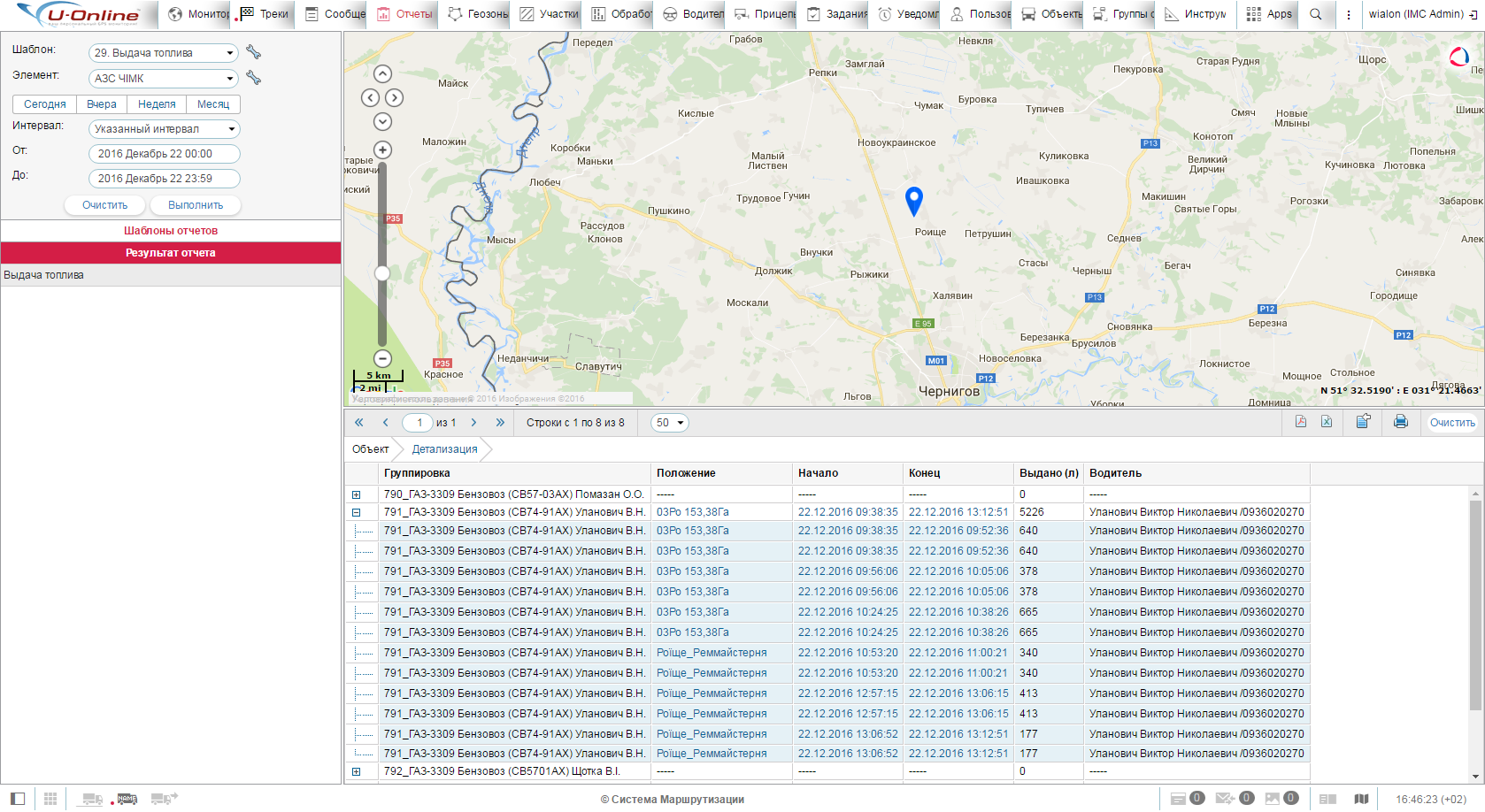Viewport: 1485px width, 812px height.
Task: Click the map zoom slider handle
Action: (382, 273)
